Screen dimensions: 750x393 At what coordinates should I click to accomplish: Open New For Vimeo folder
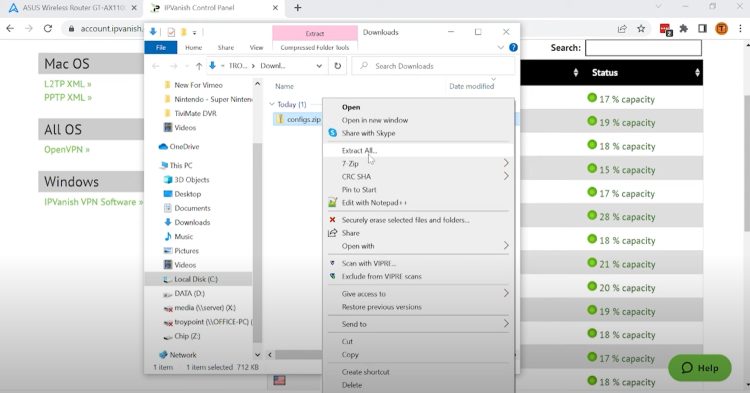pos(198,85)
